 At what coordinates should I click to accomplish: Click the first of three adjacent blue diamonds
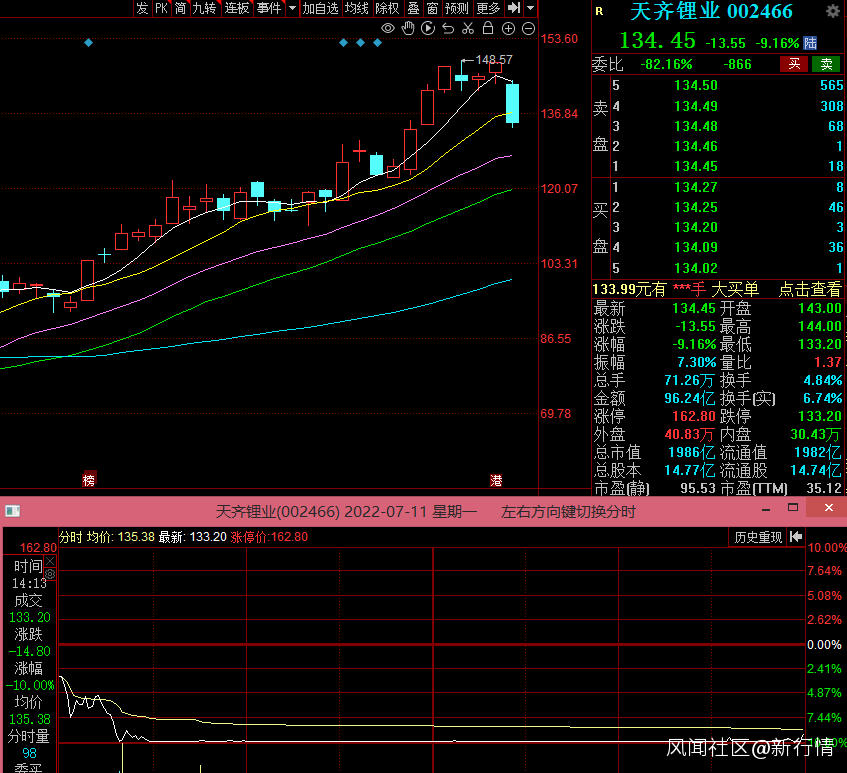(344, 43)
